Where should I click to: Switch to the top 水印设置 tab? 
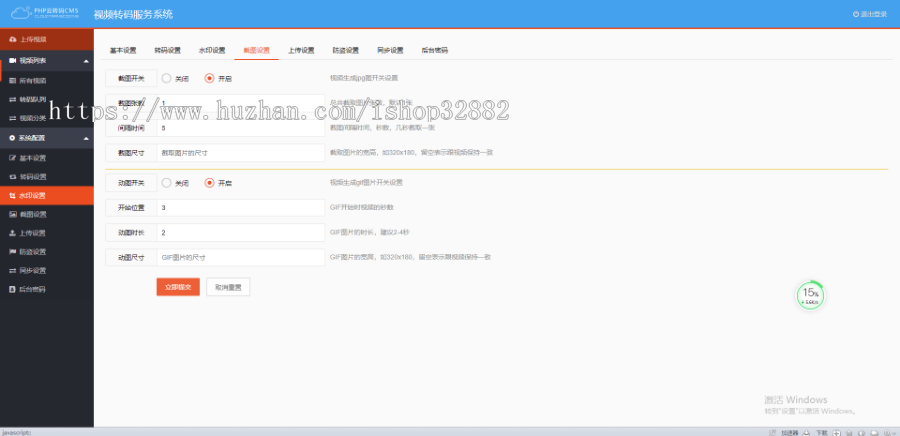(212, 50)
